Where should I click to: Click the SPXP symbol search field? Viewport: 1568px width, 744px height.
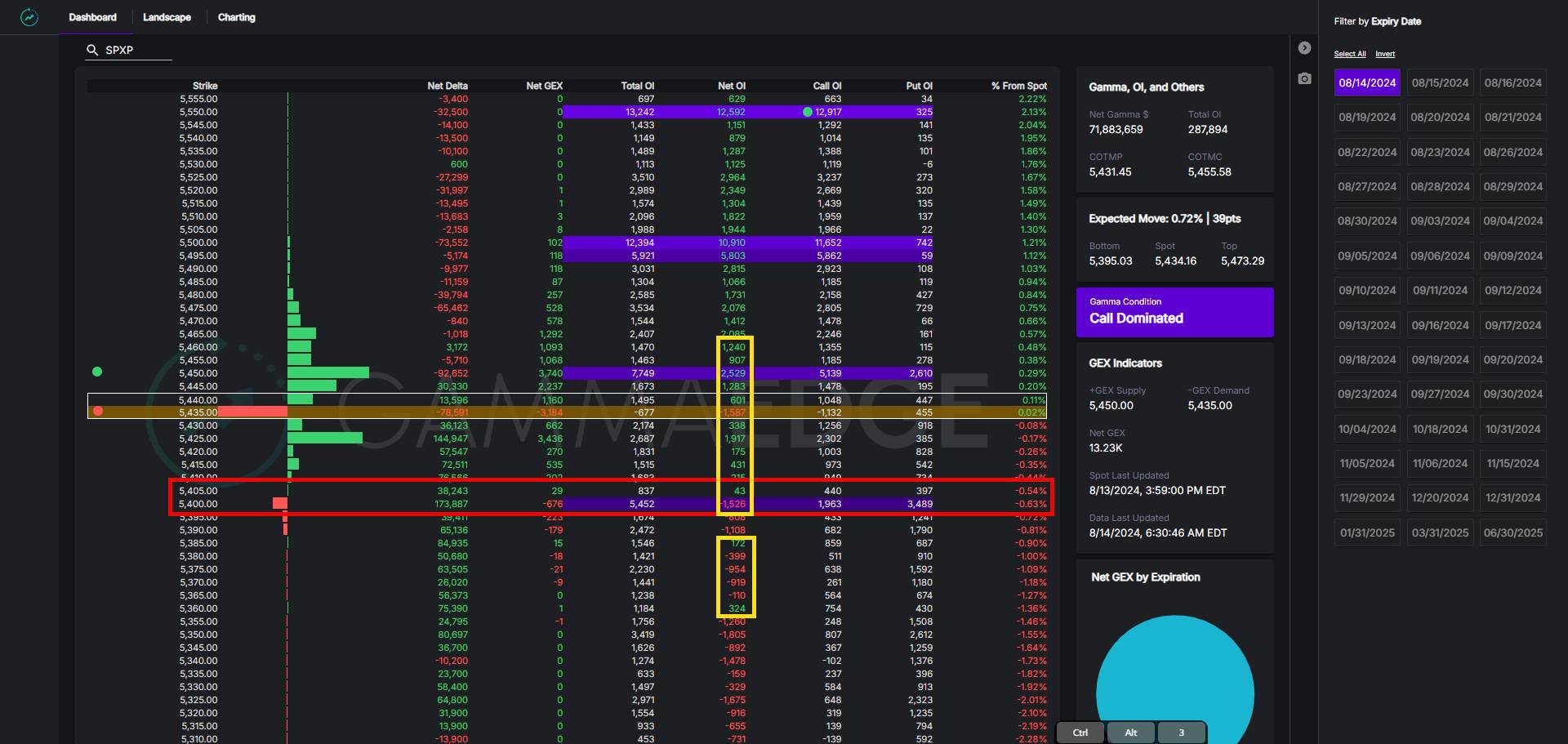click(x=136, y=50)
